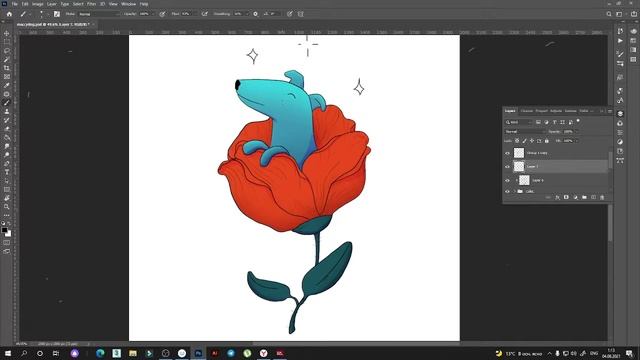Open smoothing options gear icon

tap(256, 14)
